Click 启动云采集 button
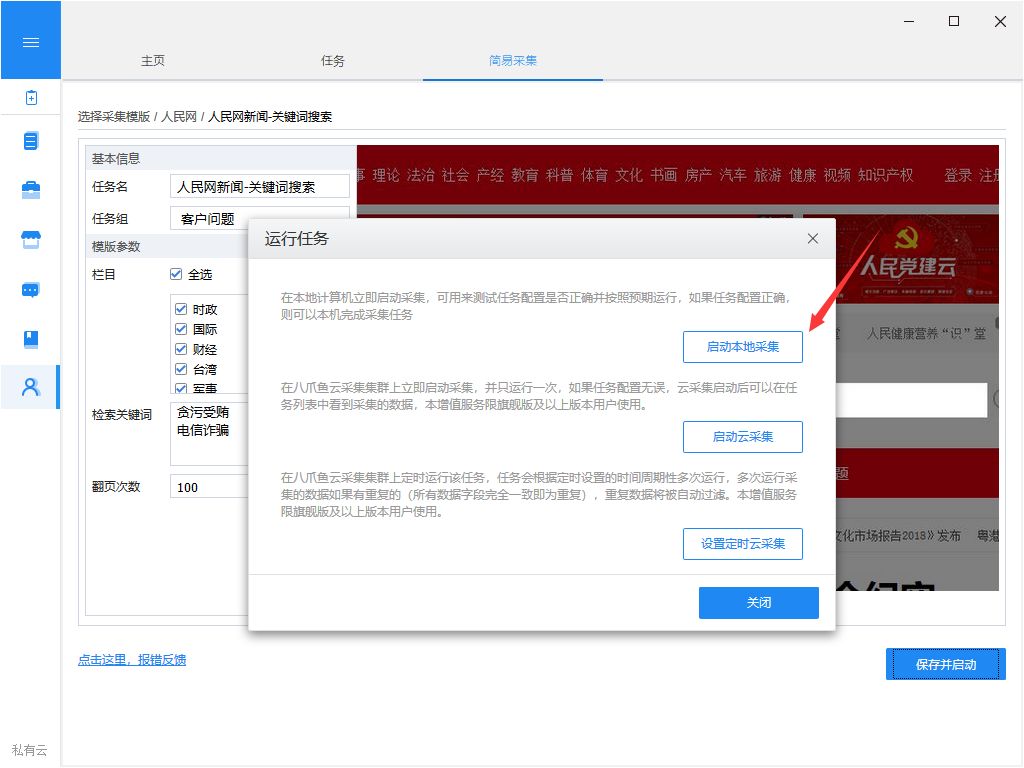The image size is (1024, 768). (x=743, y=437)
